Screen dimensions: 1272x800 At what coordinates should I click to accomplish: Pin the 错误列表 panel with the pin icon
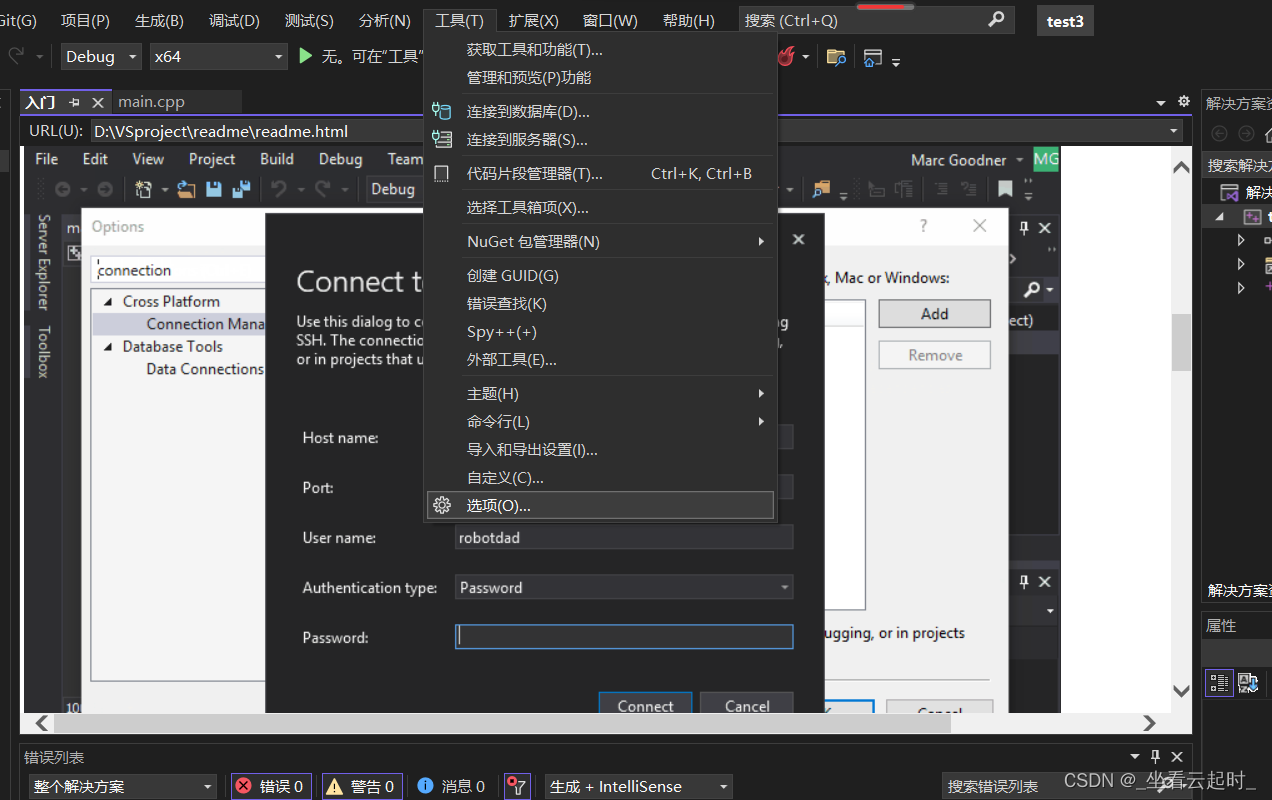point(1156,757)
